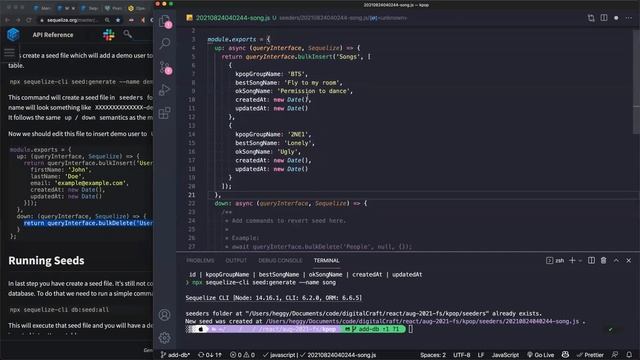
Task: Click 'npx sequelize-cli db:seed:all' code snippet
Action: (60, 309)
